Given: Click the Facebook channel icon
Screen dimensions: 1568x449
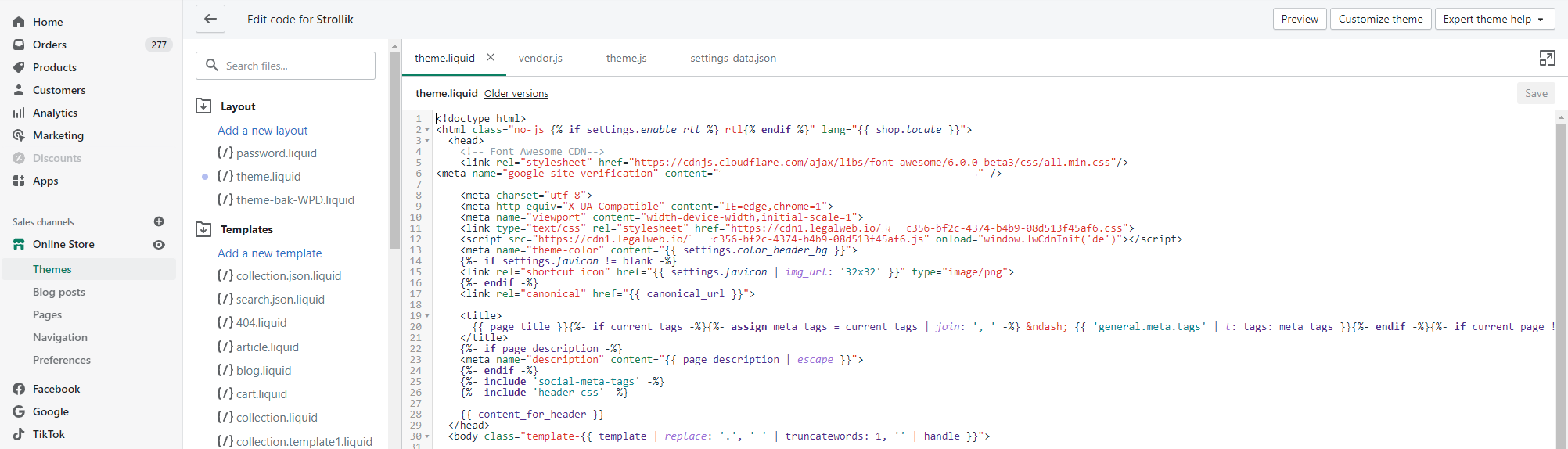Looking at the screenshot, I should [19, 389].
